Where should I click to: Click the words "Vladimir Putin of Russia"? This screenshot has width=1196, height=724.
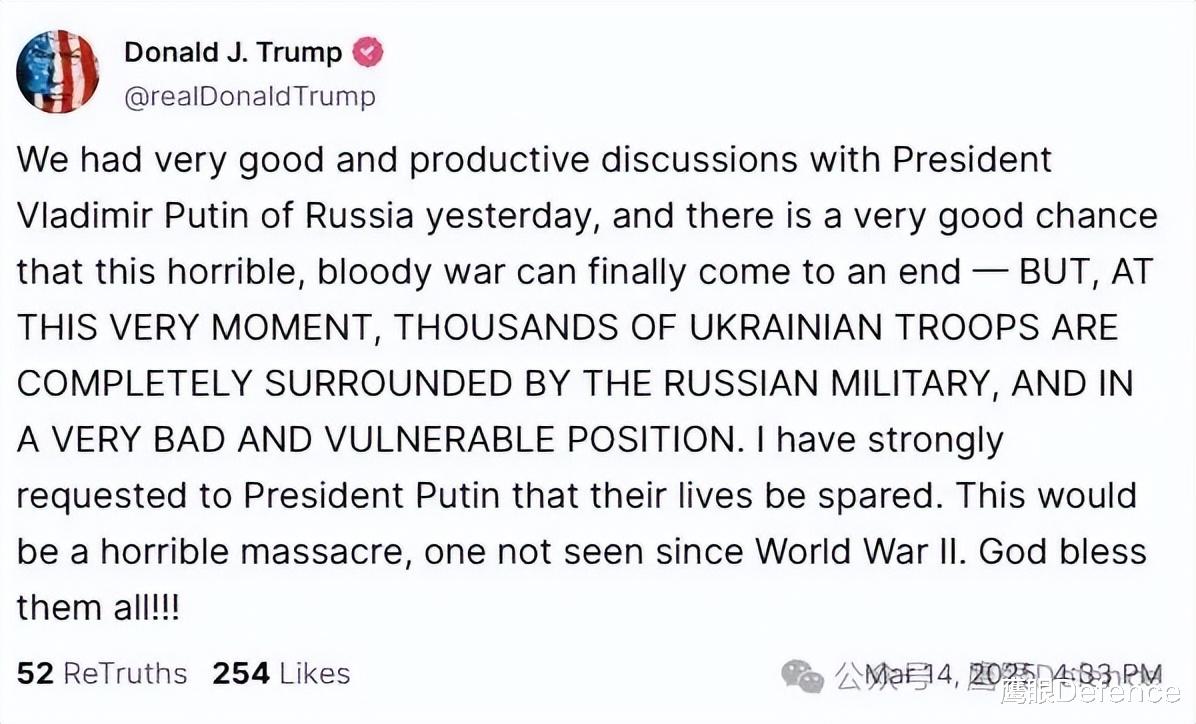pos(217,216)
